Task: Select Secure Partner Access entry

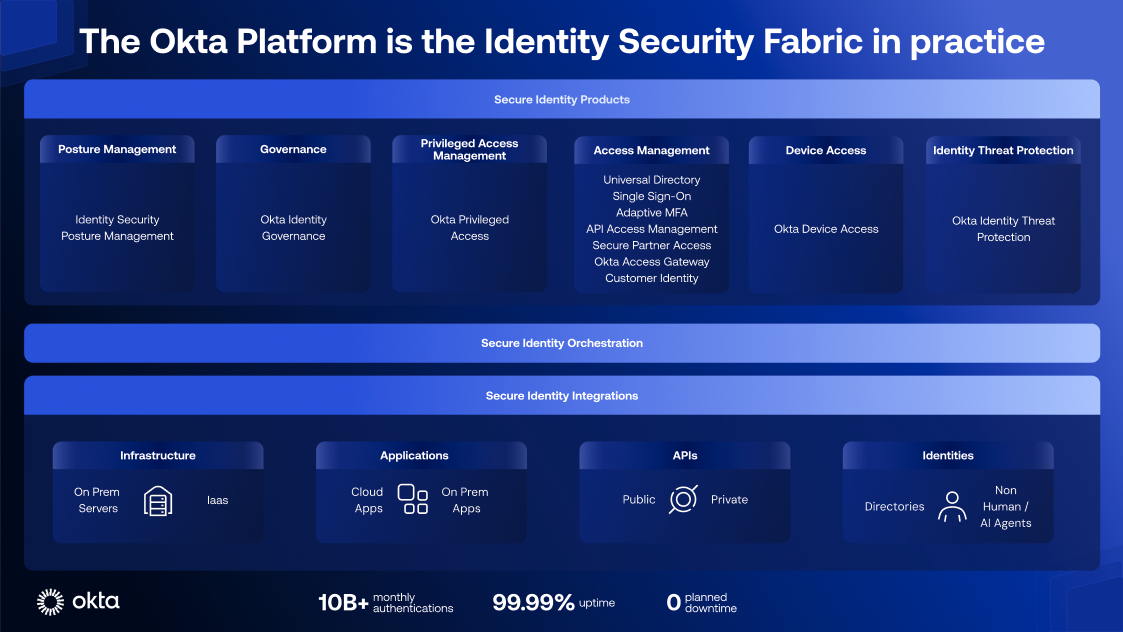Action: [651, 245]
